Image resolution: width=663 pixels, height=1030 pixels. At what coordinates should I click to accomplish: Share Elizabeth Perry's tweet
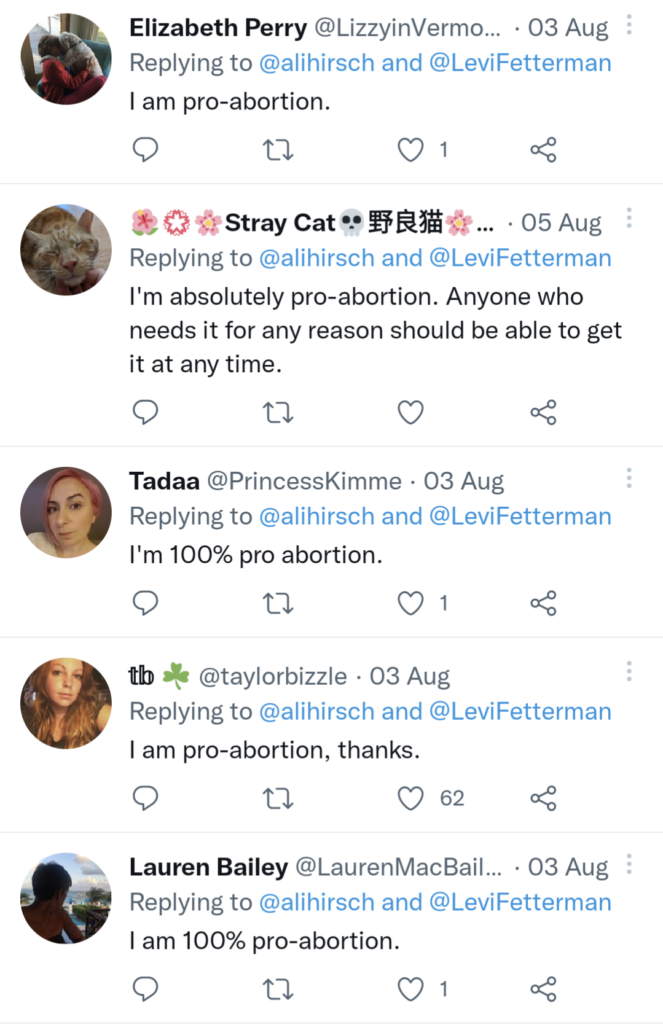coord(543,150)
